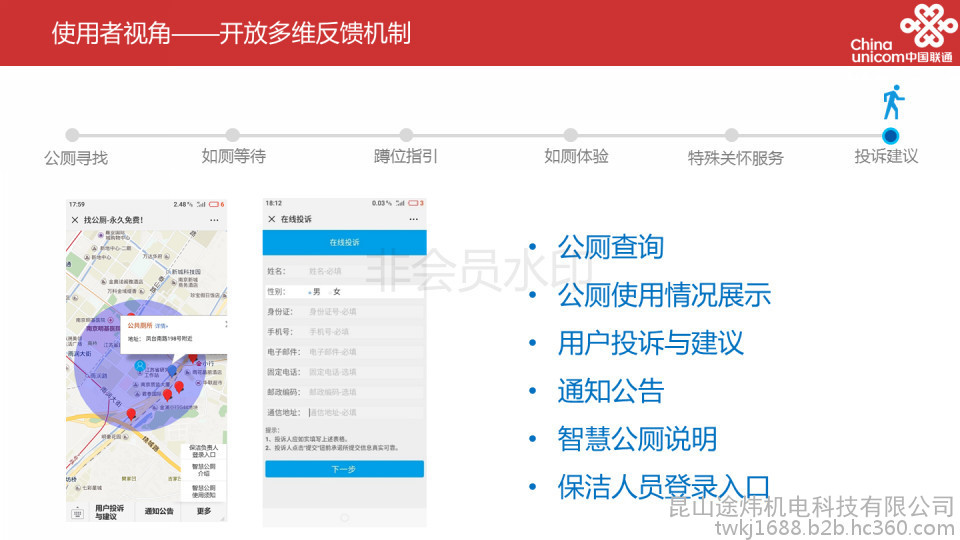Click the 如厕等待 timeline dot
Image resolution: width=960 pixels, height=540 pixels.
tap(233, 135)
